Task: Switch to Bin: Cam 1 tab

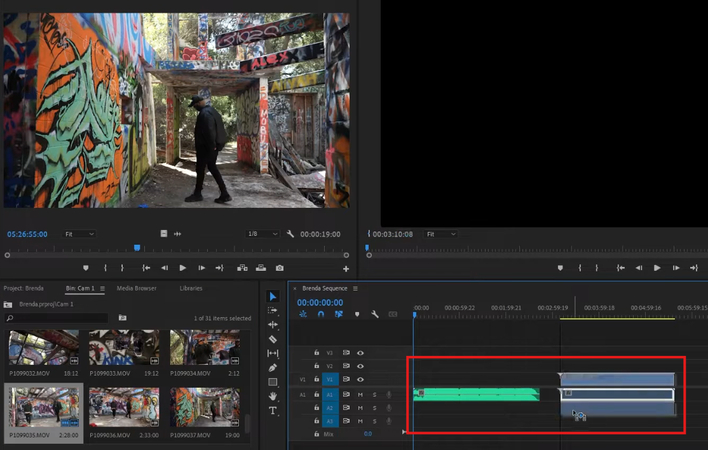Action: [80, 288]
